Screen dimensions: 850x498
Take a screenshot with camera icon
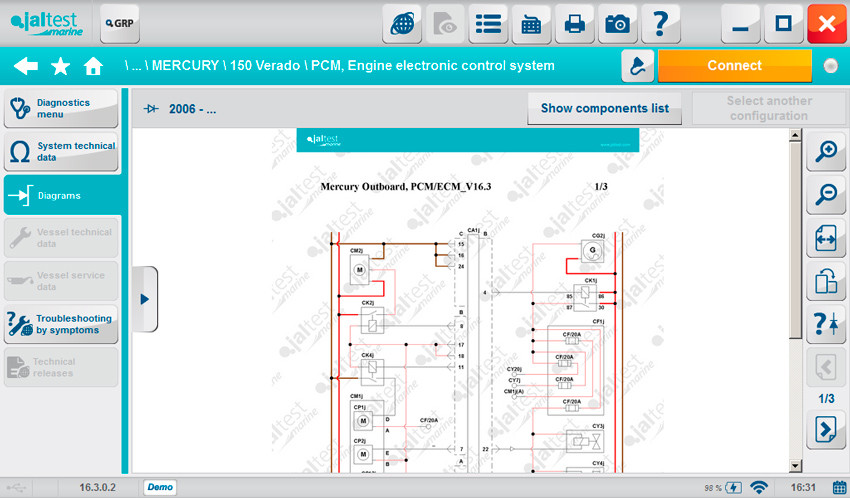click(x=617, y=24)
